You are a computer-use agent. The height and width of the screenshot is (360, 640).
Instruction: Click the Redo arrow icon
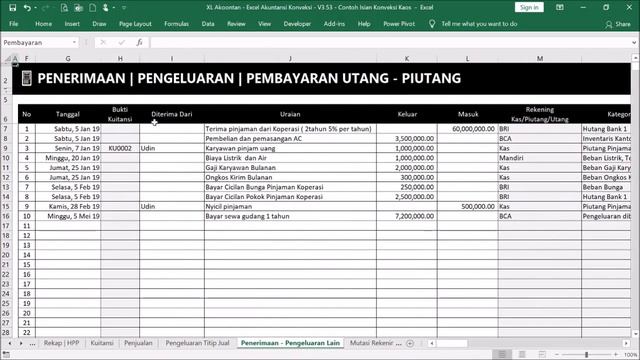[45, 7]
